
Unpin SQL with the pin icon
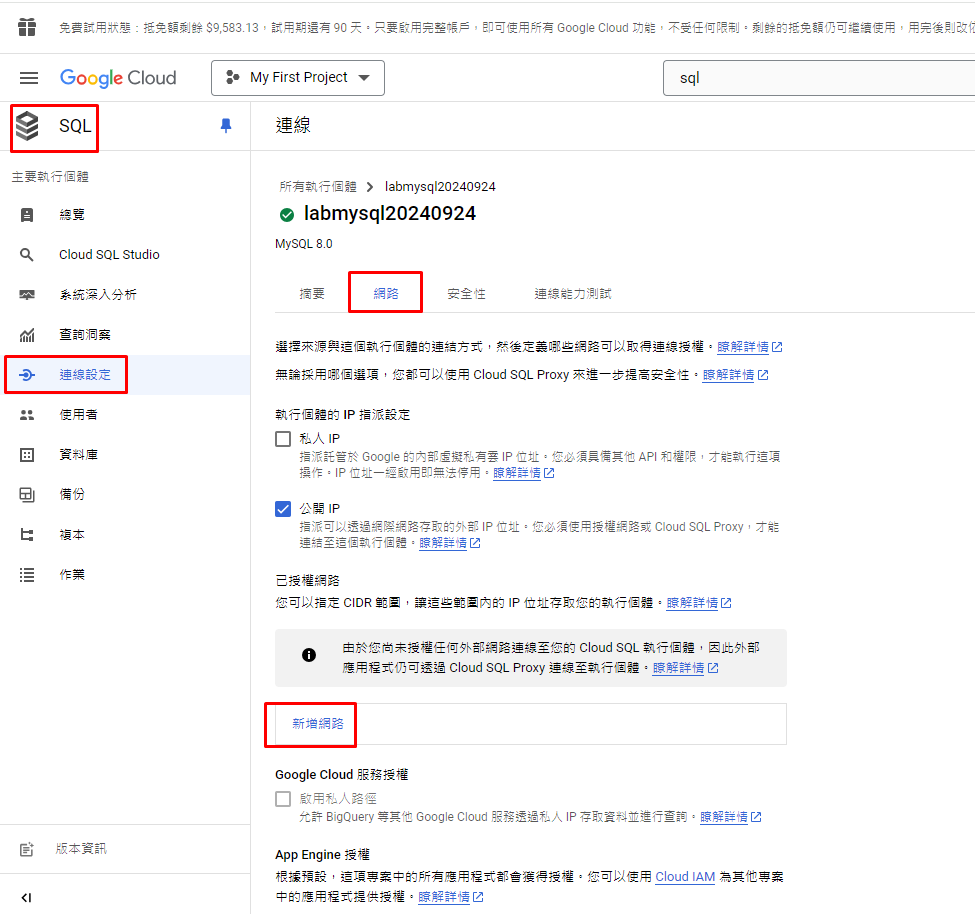click(226, 126)
